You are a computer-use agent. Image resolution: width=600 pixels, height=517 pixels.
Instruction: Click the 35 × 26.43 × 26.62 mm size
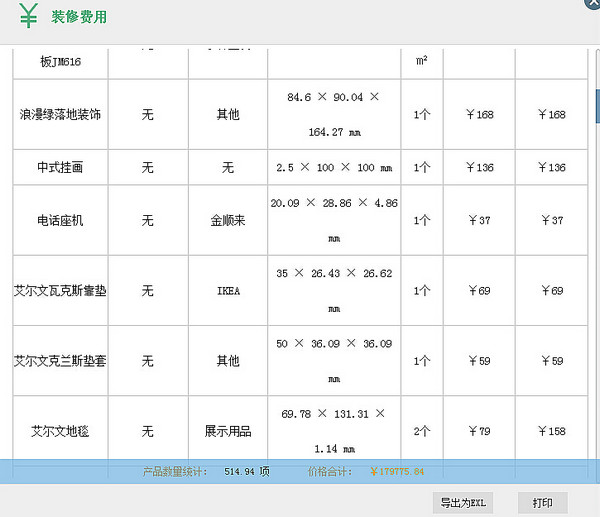point(334,291)
